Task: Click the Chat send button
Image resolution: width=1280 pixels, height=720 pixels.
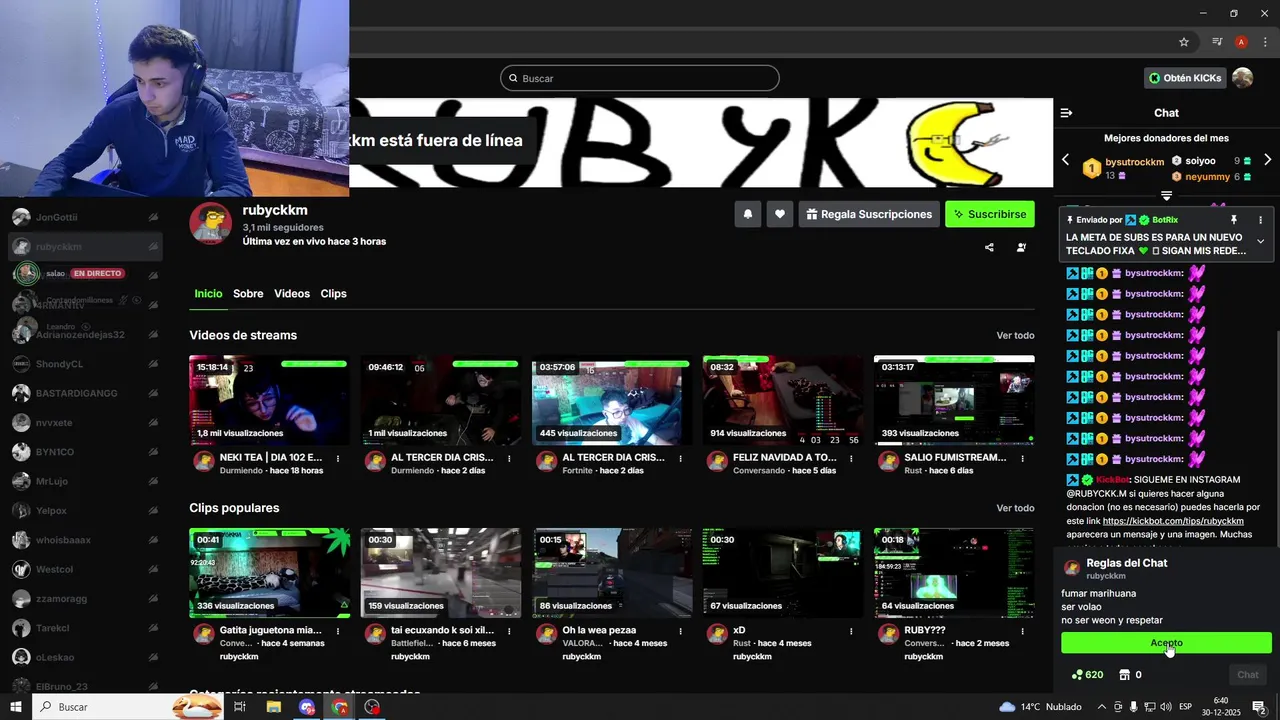Action: tap(1248, 675)
